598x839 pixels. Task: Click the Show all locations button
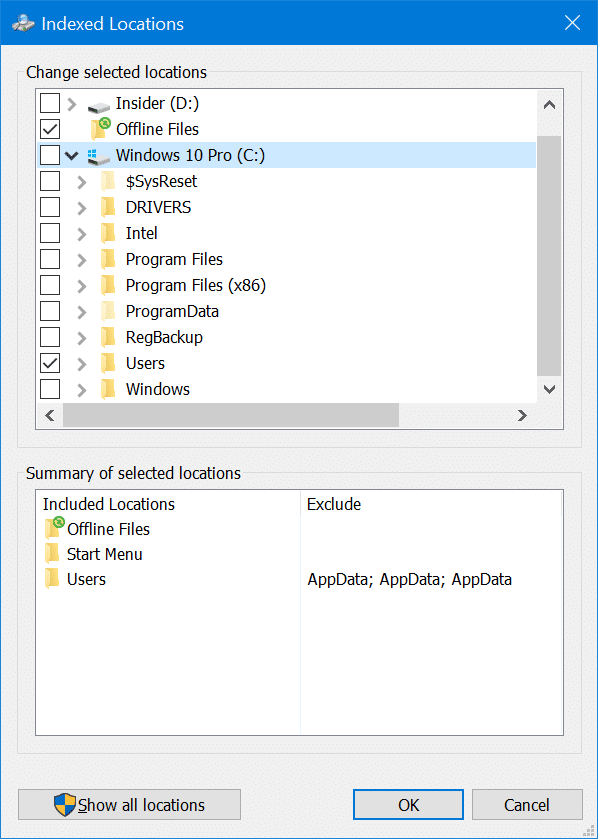coord(129,804)
